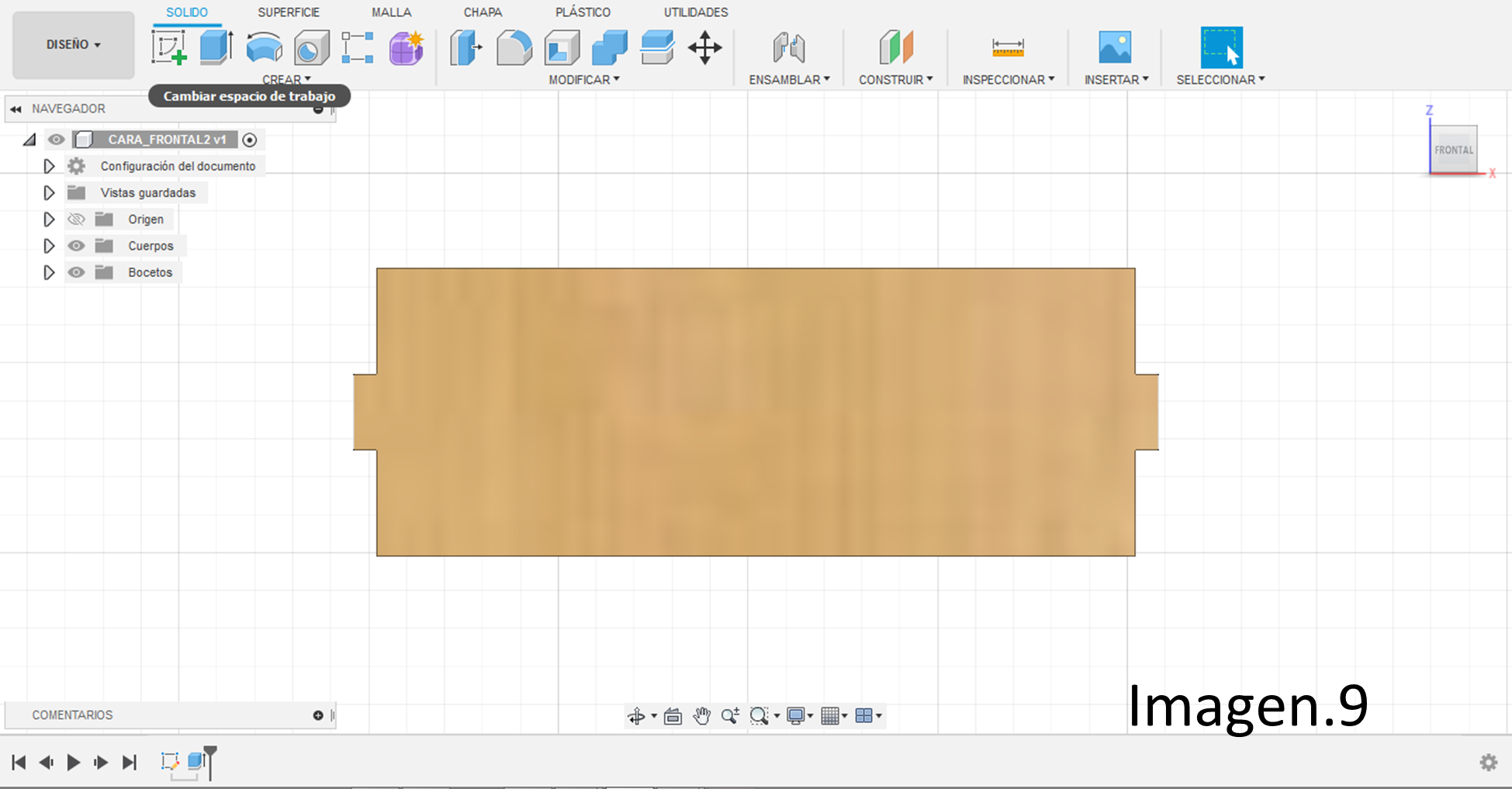Screen dimensions: 1512x789
Task: Switch to the SUPERFICIE tab
Action: click(288, 12)
